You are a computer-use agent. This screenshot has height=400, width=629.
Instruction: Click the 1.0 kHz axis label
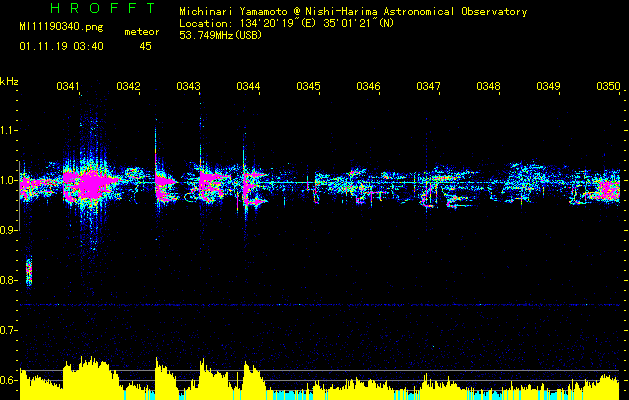coord(8,180)
